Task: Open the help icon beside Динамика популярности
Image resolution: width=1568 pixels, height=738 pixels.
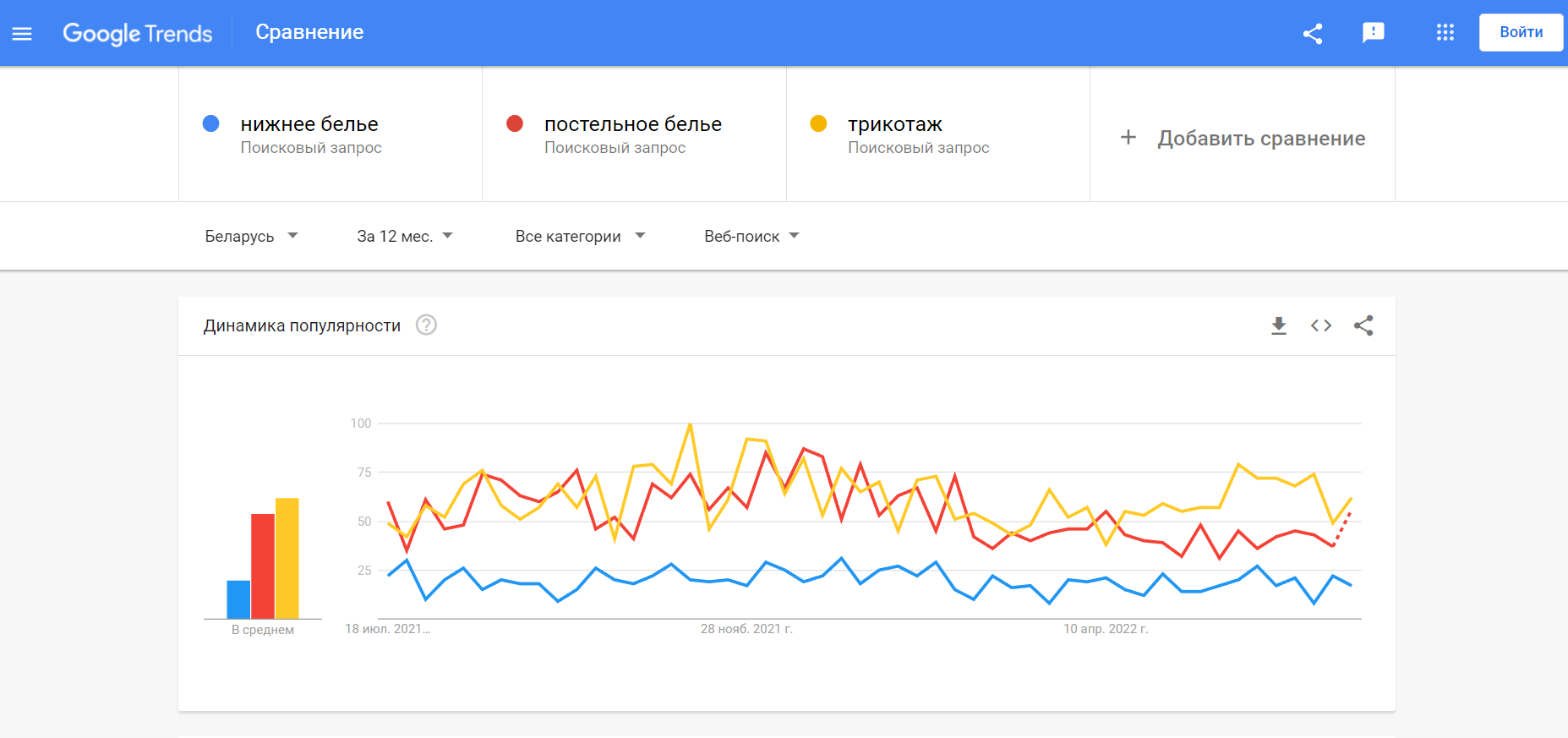Action: point(427,325)
